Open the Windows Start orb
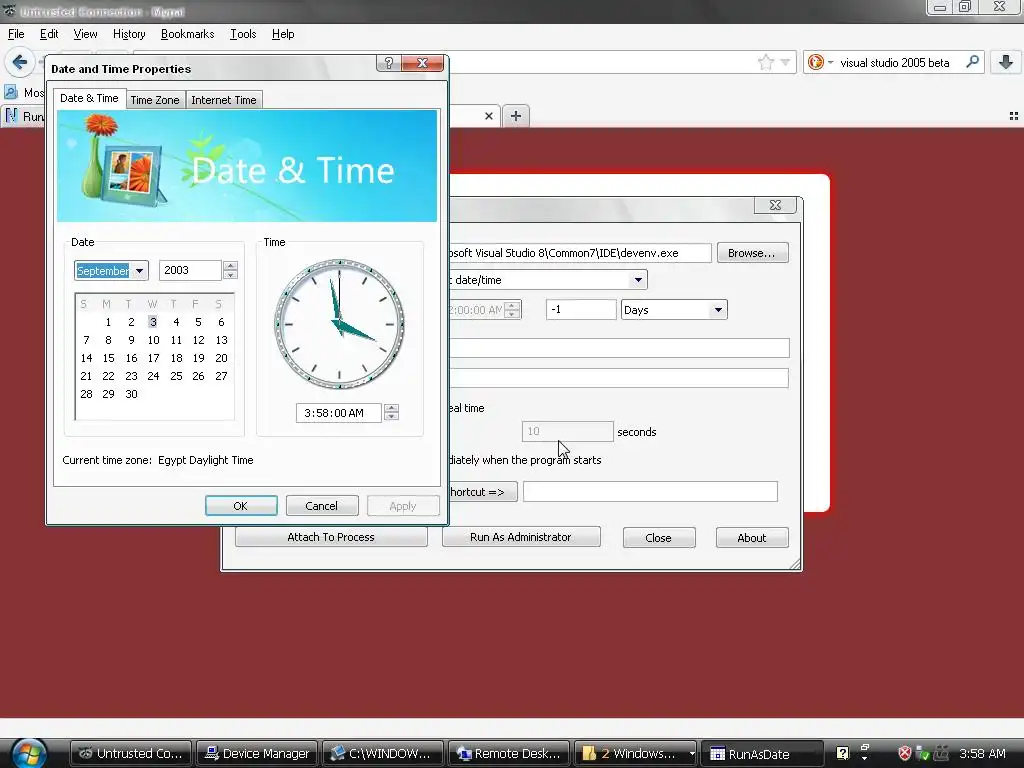 tap(27, 753)
